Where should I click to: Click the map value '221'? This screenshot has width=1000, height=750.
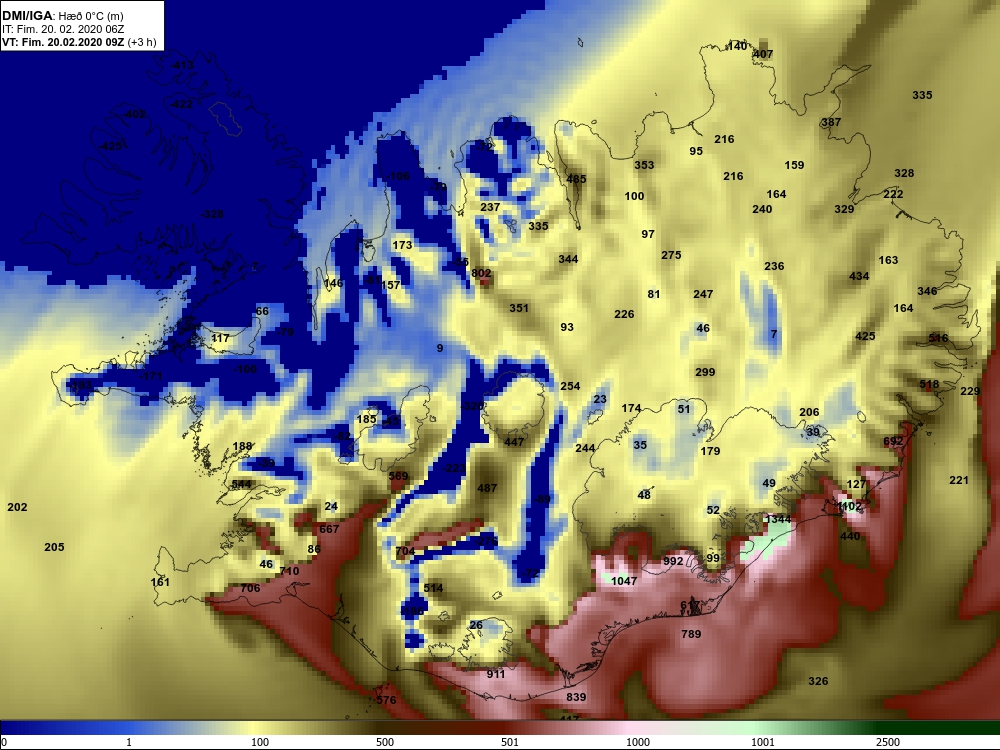[x=959, y=481]
